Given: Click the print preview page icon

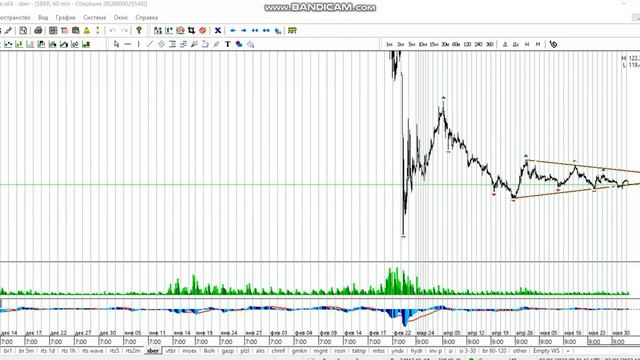Looking at the screenshot, I should pyautogui.click(x=23, y=31).
